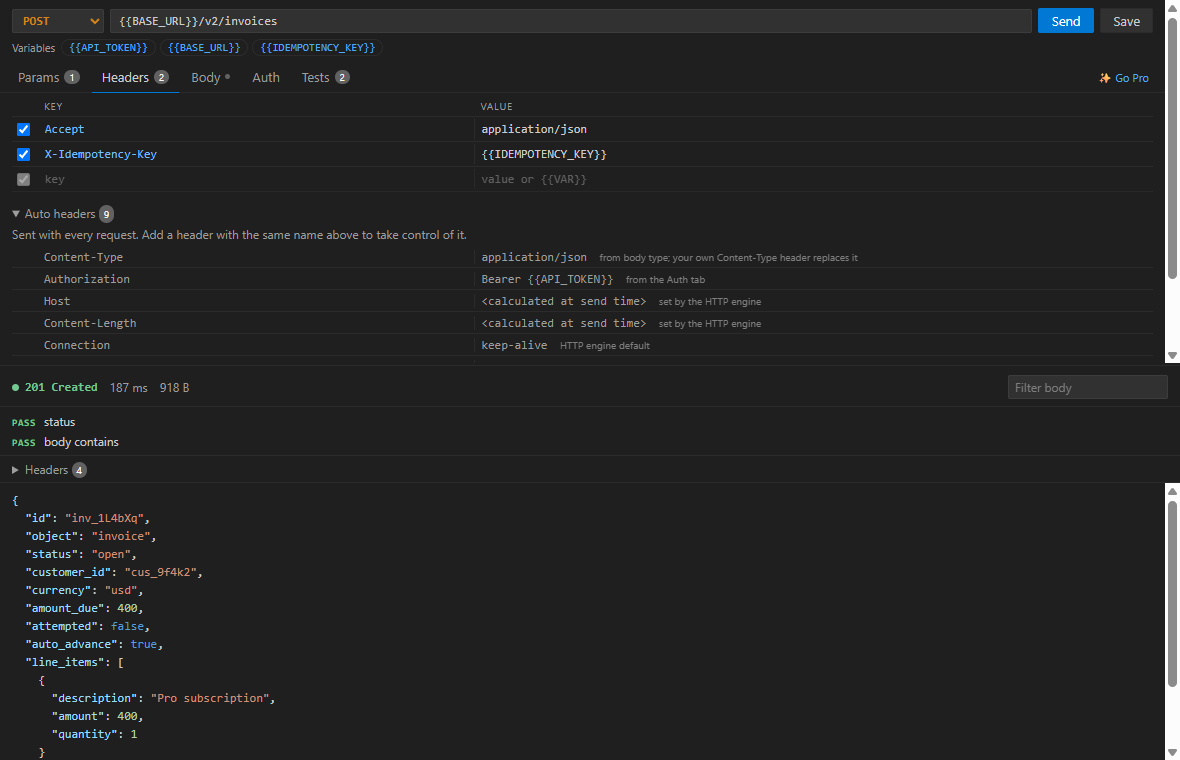Select the Headers request tab

click(x=135, y=78)
